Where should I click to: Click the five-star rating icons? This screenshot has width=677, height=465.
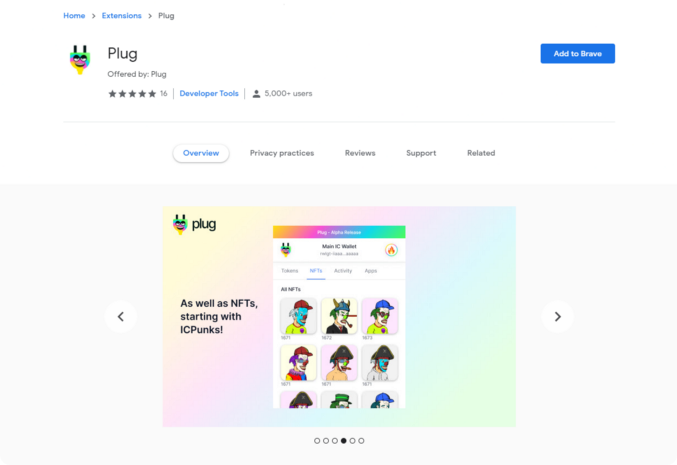pyautogui.click(x=132, y=94)
